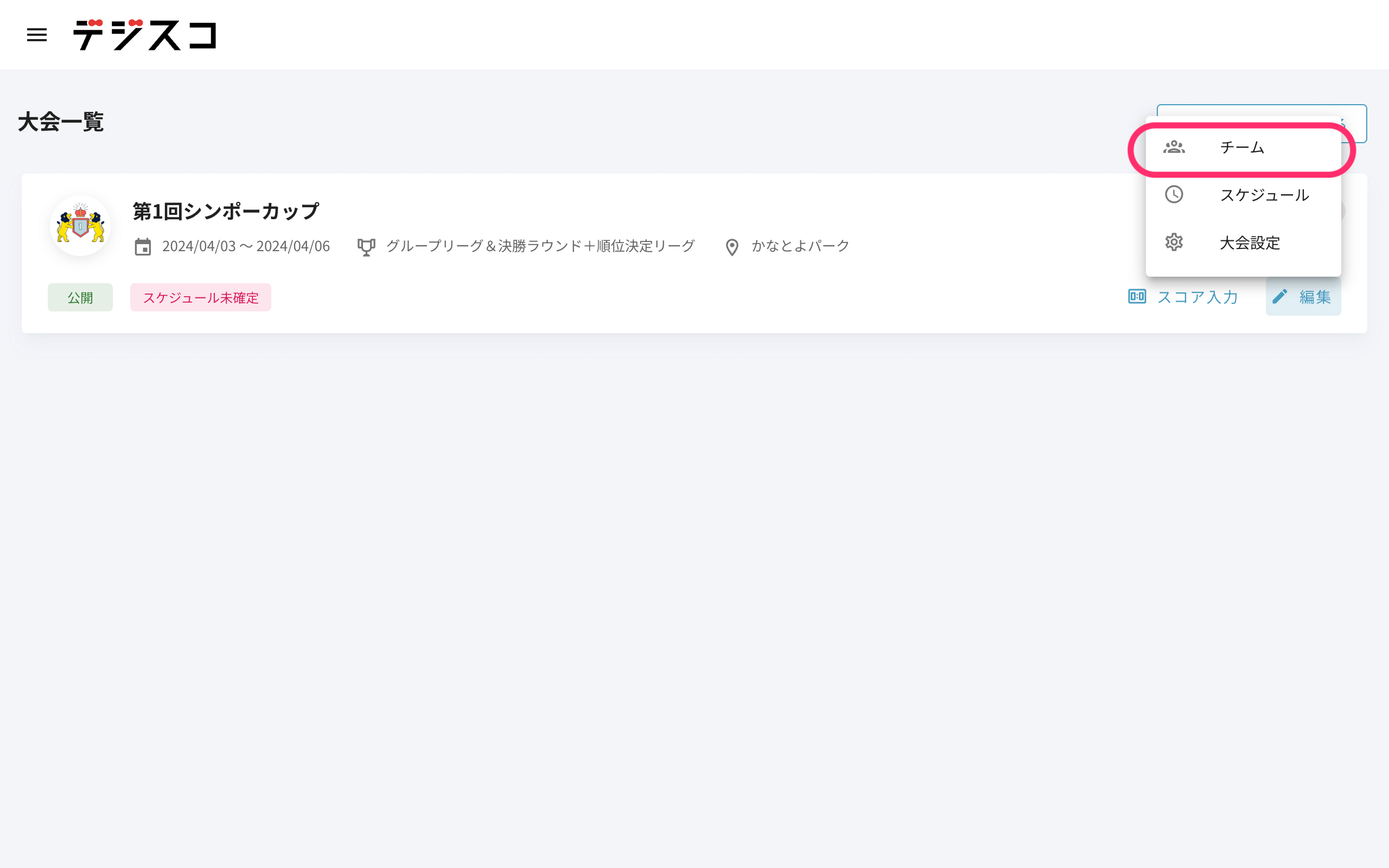
Task: Click the デジスコ logo
Action: tap(145, 34)
